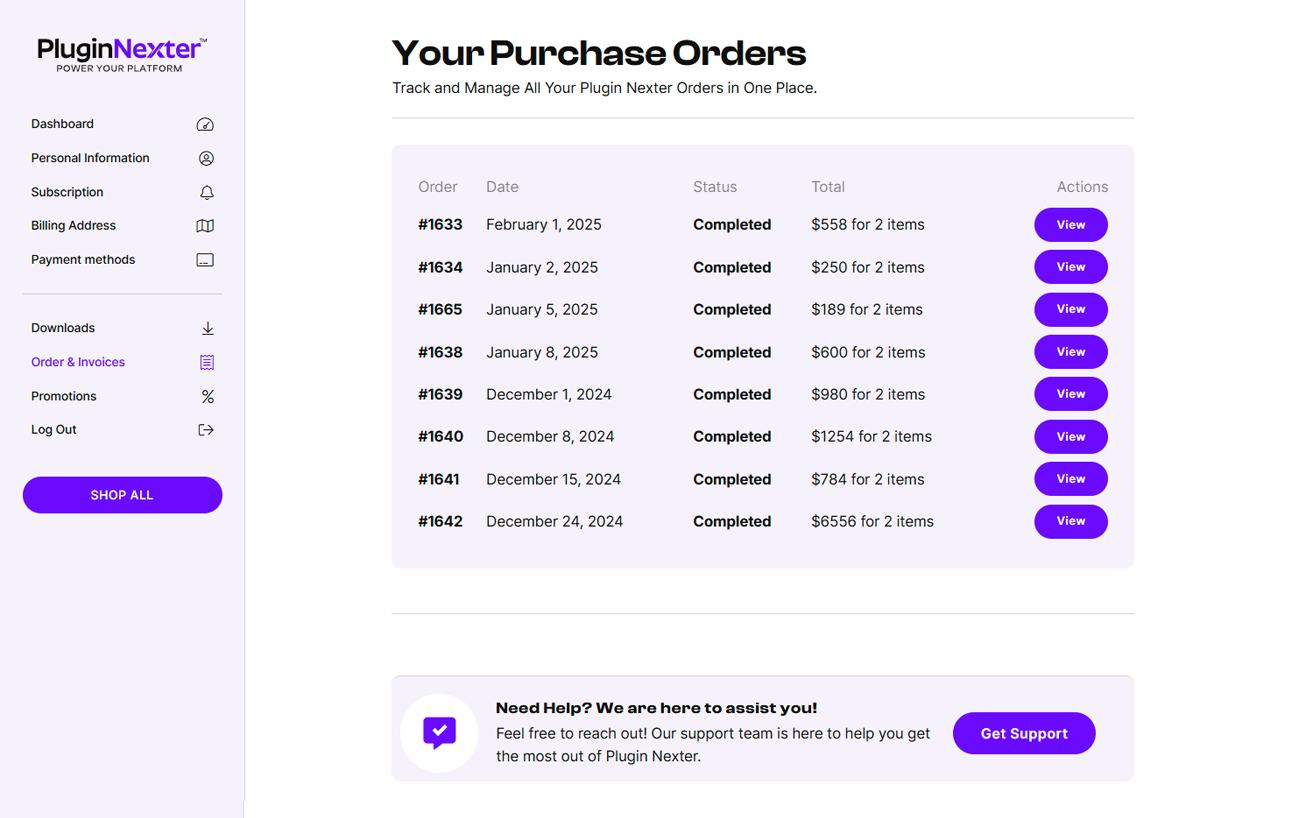This screenshot has width=1300, height=818.
Task: Open the Promotions sidebar item
Action: (64, 396)
